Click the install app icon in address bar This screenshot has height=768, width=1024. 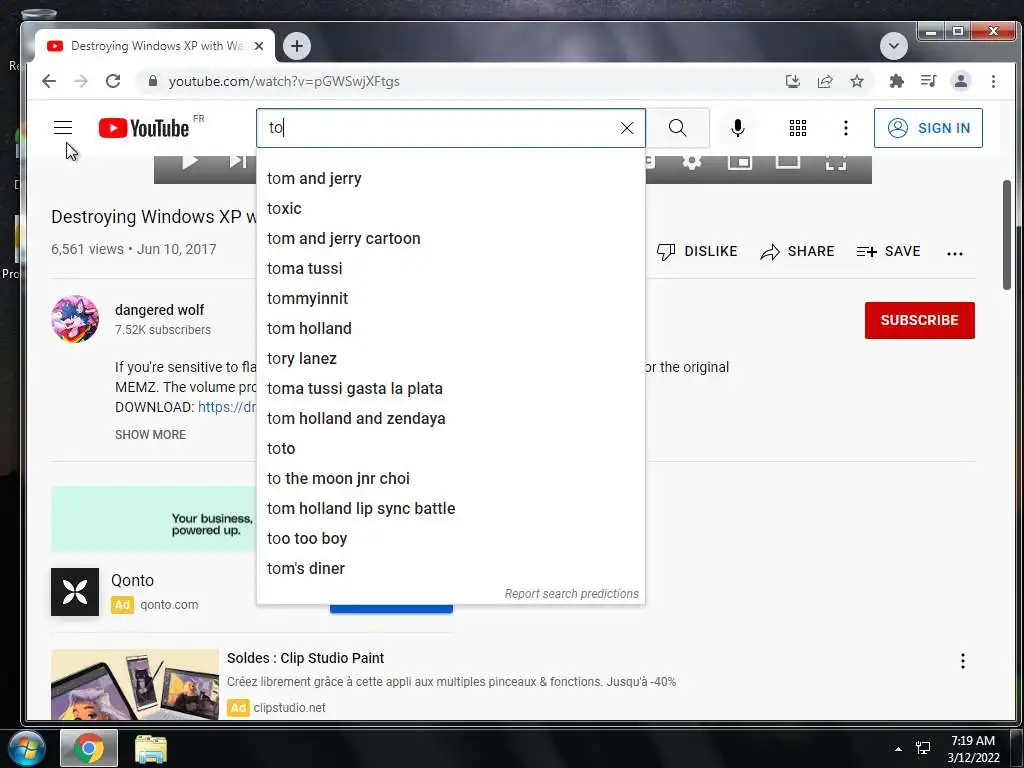click(792, 81)
